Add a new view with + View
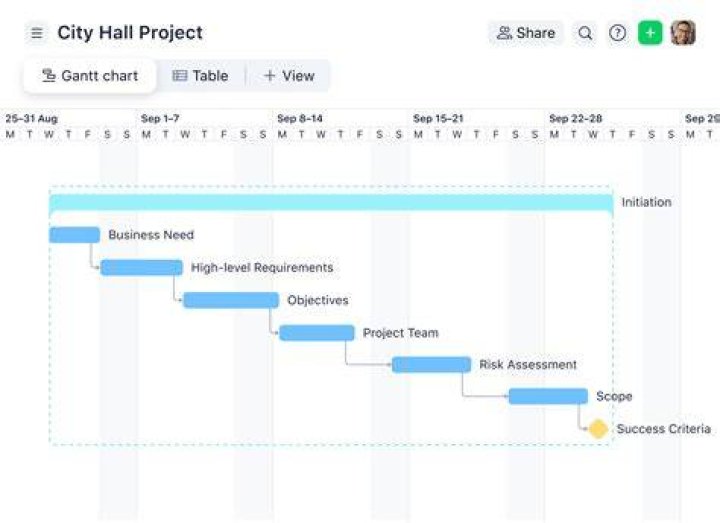 pos(289,76)
